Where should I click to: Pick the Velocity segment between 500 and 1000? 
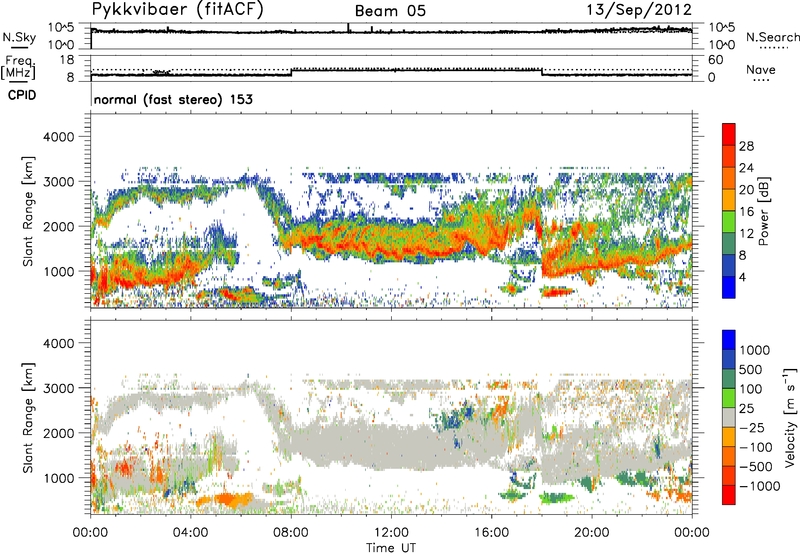tap(729, 359)
